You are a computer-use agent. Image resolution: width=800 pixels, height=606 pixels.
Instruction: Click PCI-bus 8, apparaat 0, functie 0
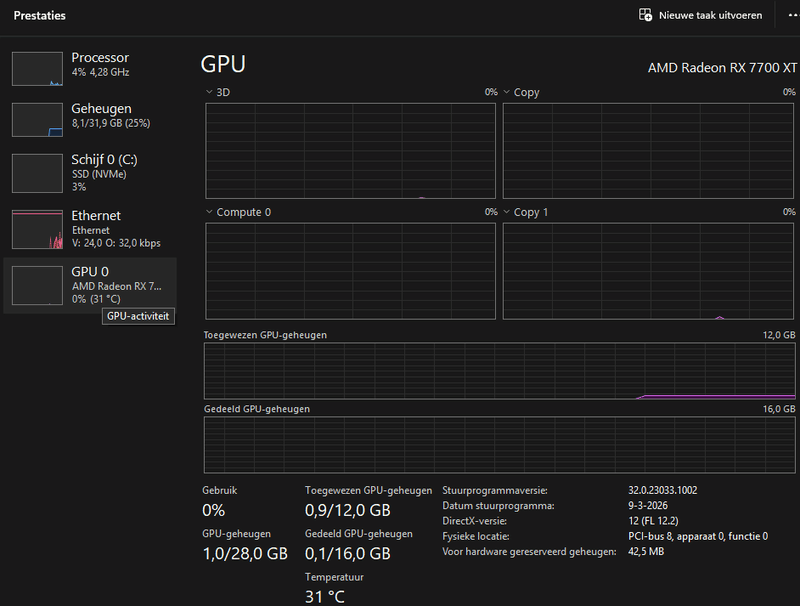pos(698,536)
